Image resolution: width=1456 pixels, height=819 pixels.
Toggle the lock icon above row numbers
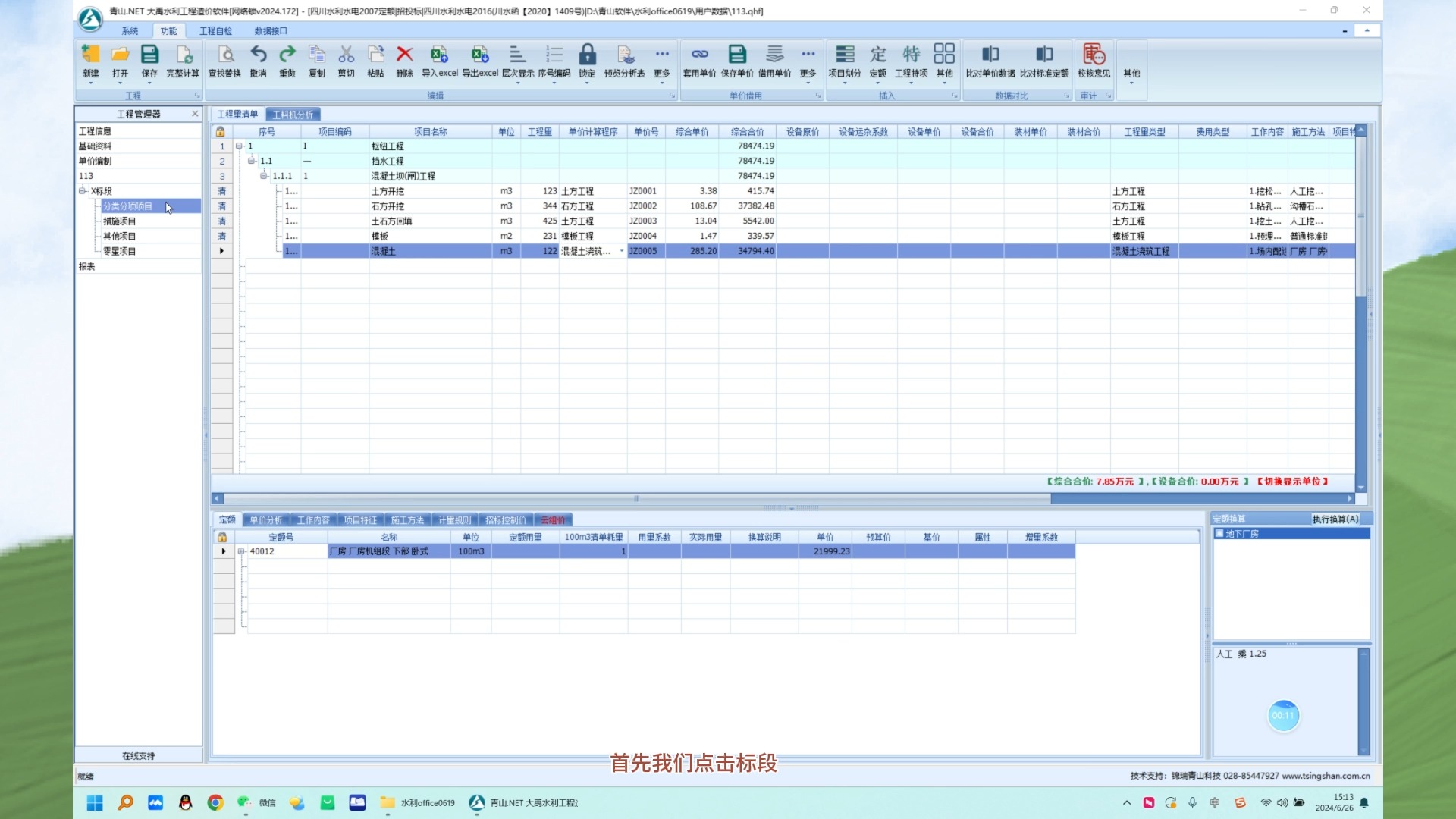[x=221, y=131]
